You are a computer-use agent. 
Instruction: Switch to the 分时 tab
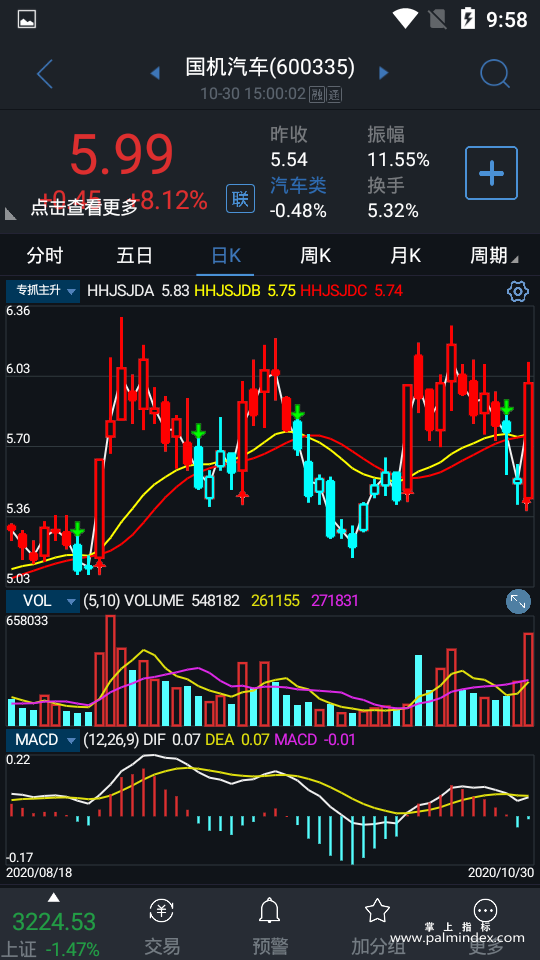pos(45,256)
